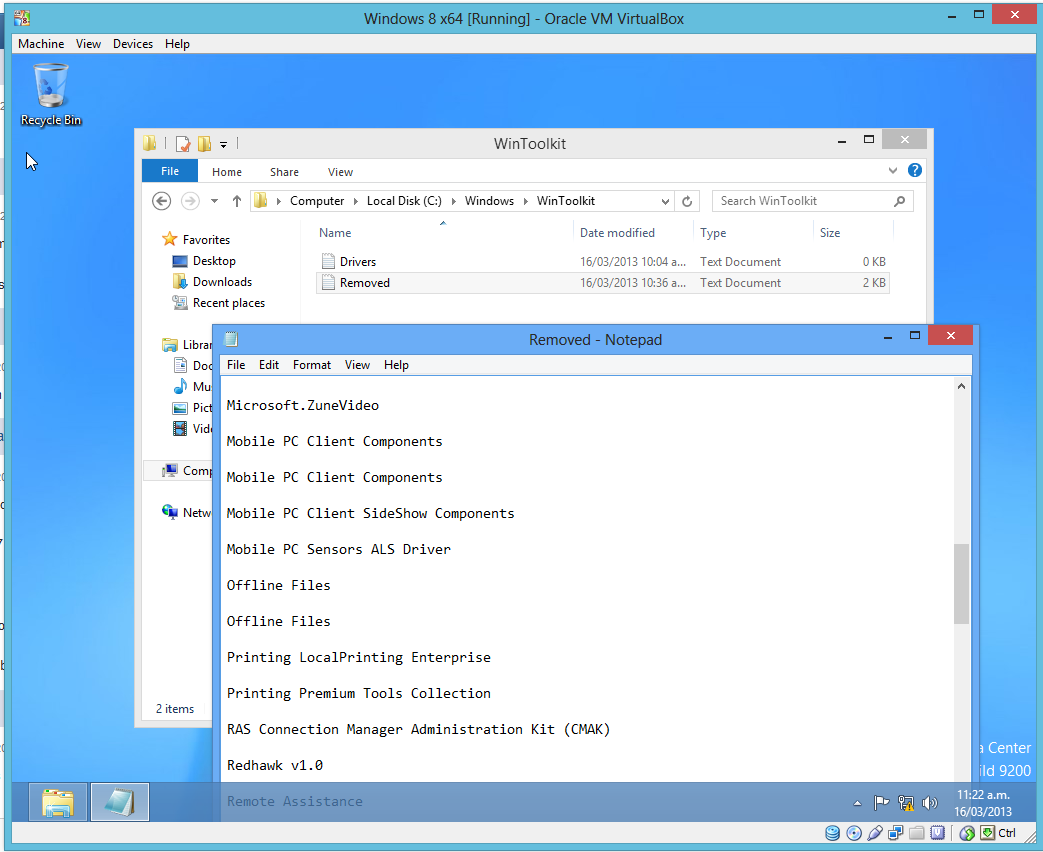The image size is (1043, 852).
Task: Click the 'Microsoft.ZuneVideo' line in Notepad
Action: point(303,405)
